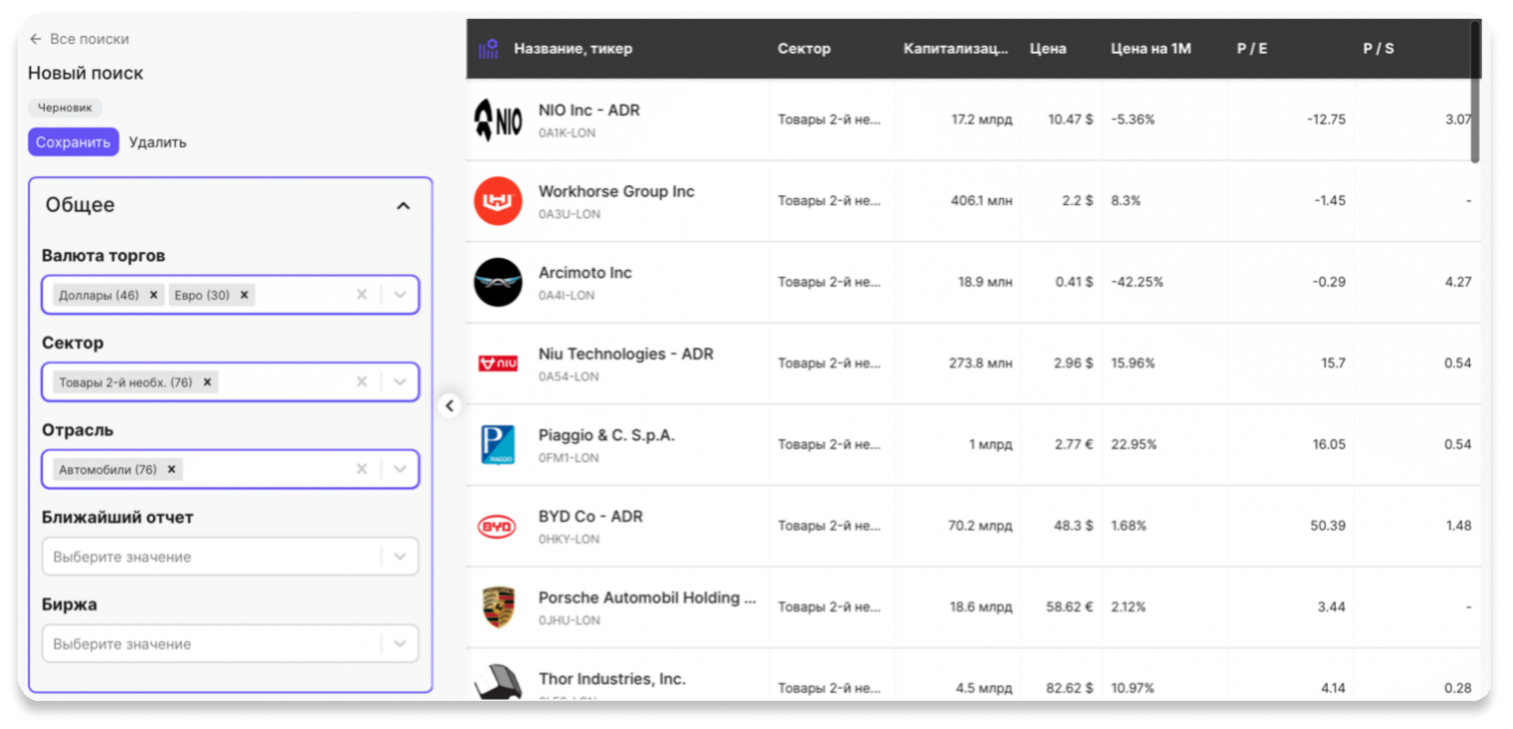Viewport: 1513px width, 729px height.
Task: Sort by P / S column
Action: click(1378, 48)
